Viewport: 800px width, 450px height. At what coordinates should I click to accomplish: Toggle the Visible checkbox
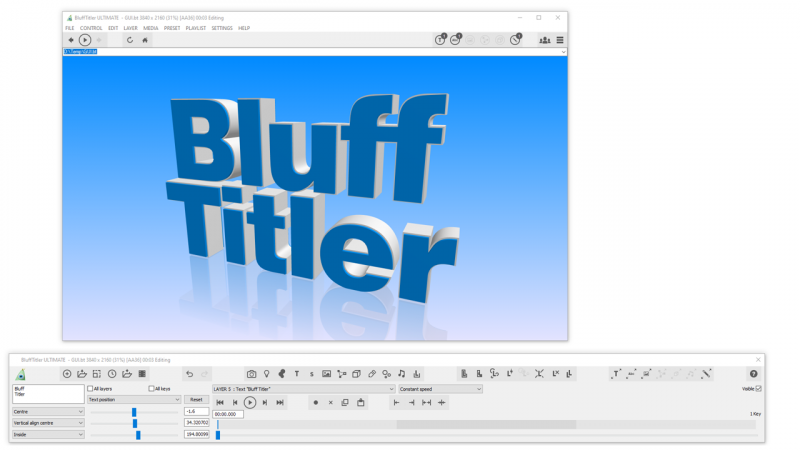click(758, 389)
